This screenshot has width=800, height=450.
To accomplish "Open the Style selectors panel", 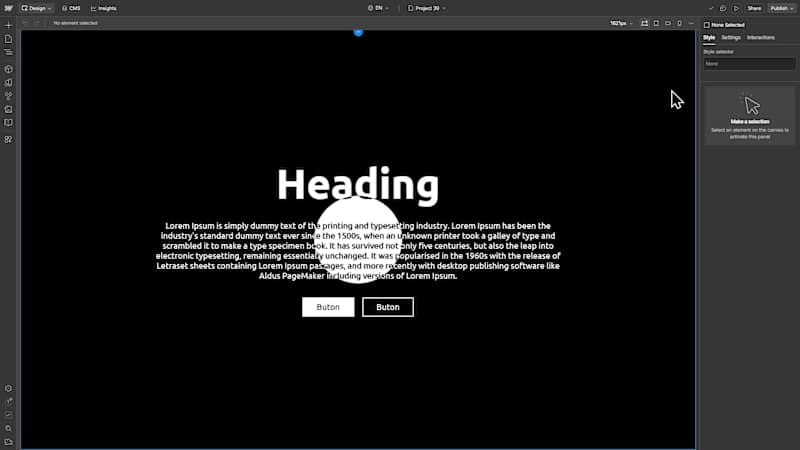I will (8, 96).
